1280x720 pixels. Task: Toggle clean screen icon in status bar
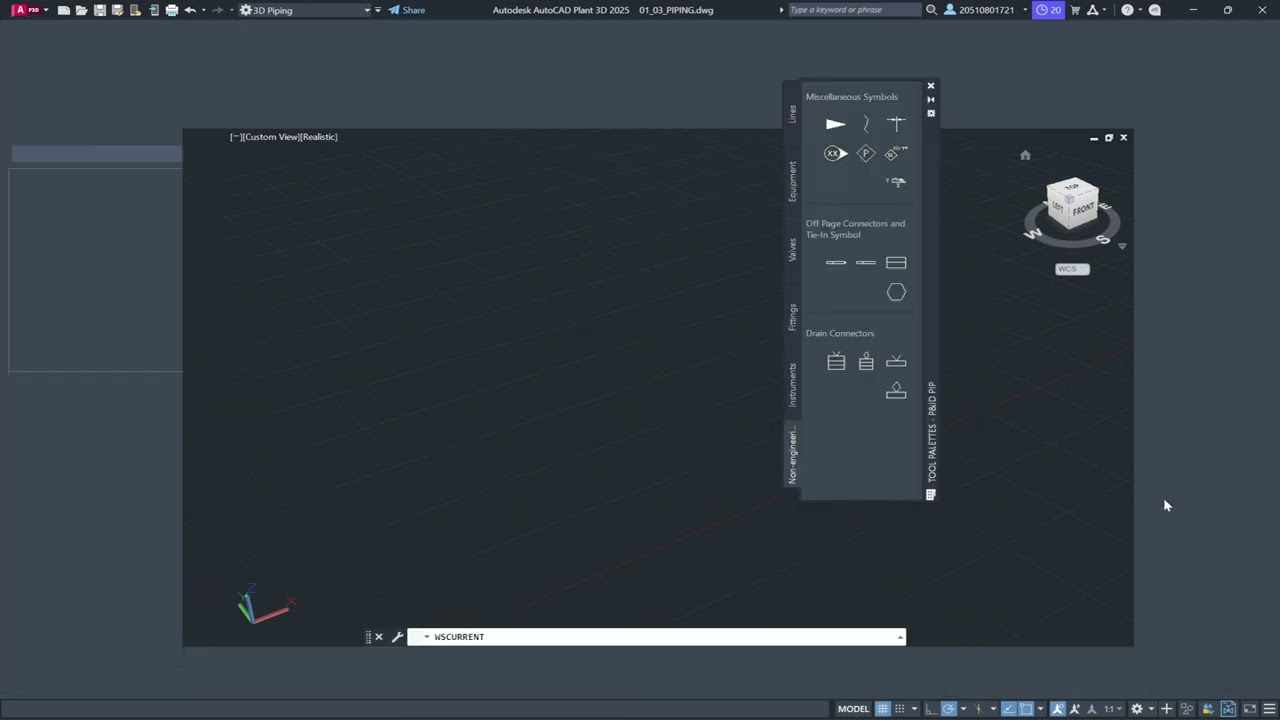pyautogui.click(x=1249, y=709)
